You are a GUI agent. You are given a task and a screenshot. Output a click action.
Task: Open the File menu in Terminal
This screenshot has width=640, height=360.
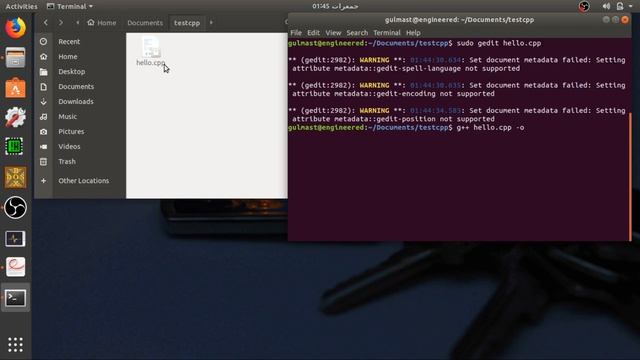click(x=296, y=33)
